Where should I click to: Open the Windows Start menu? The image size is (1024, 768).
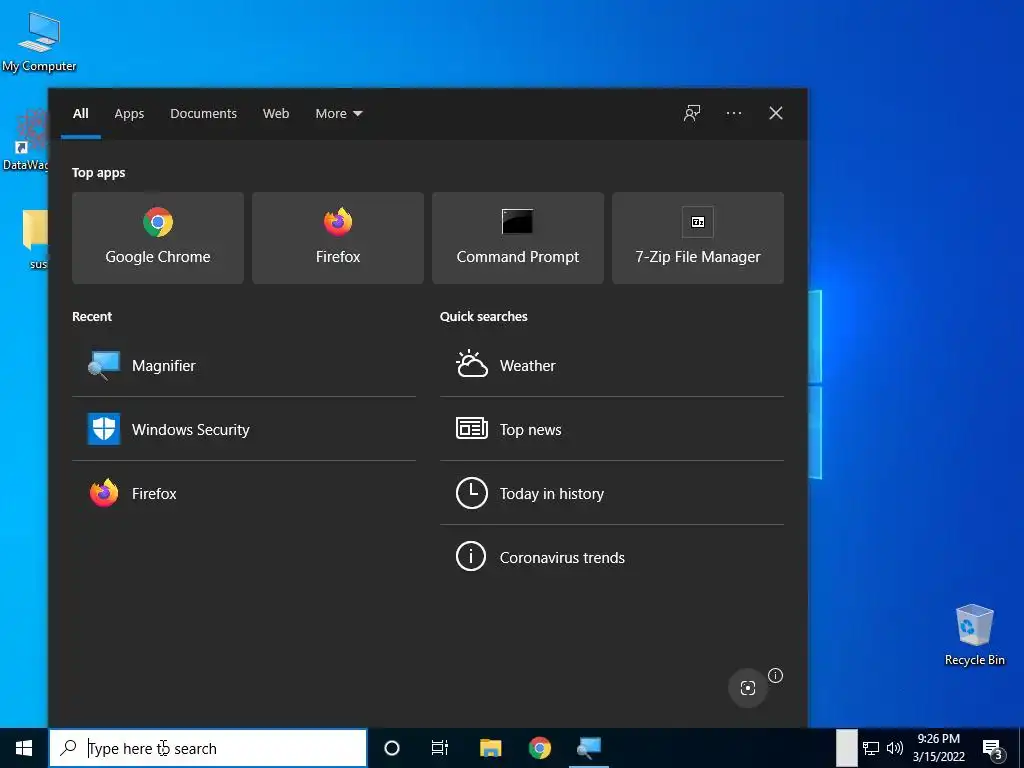coord(24,748)
